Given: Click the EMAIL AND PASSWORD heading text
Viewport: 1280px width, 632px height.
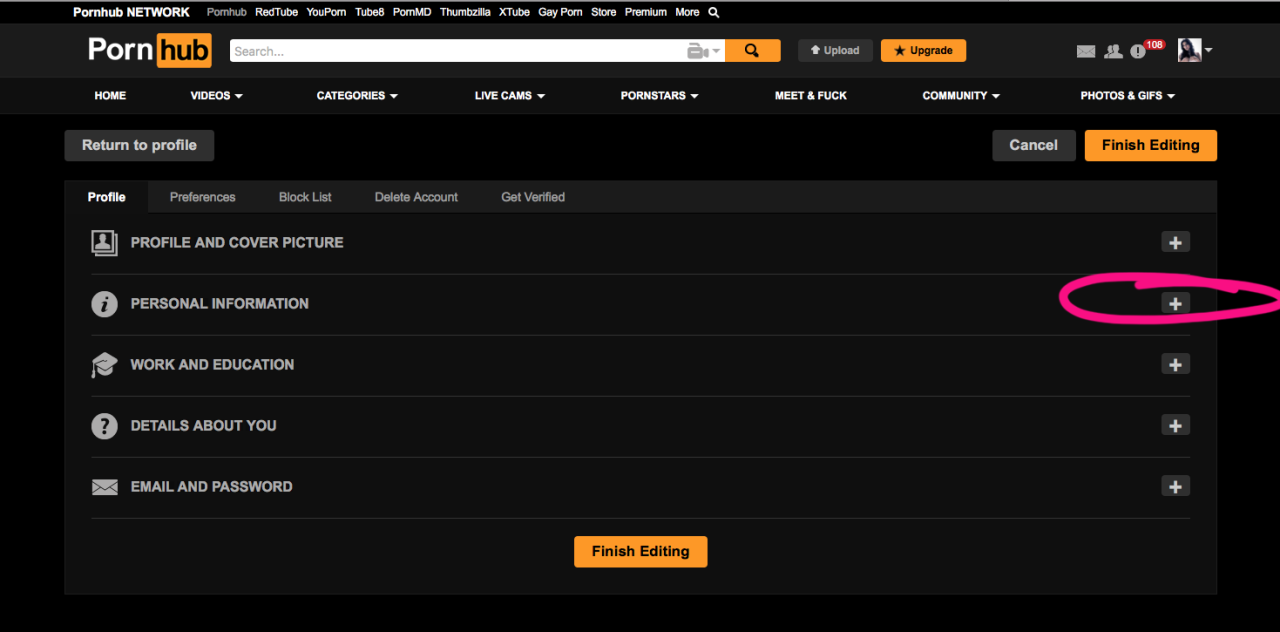Looking at the screenshot, I should [212, 487].
